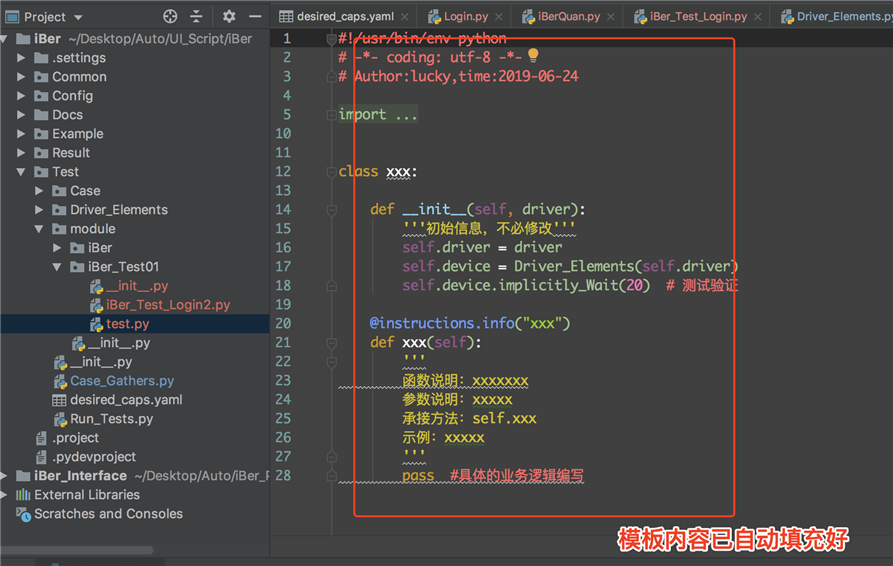Close the desired_caps.yaml tab
This screenshot has width=893, height=566.
click(x=404, y=17)
